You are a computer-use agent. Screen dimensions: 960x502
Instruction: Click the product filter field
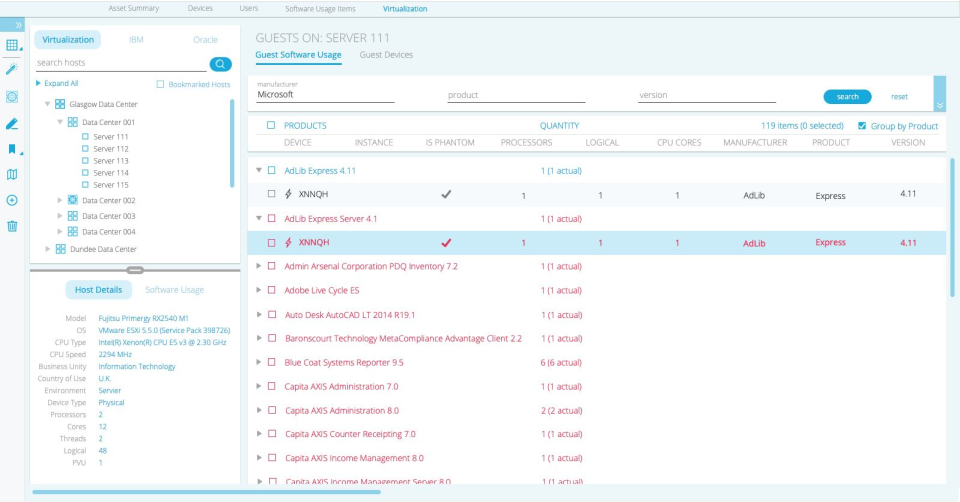[516, 96]
